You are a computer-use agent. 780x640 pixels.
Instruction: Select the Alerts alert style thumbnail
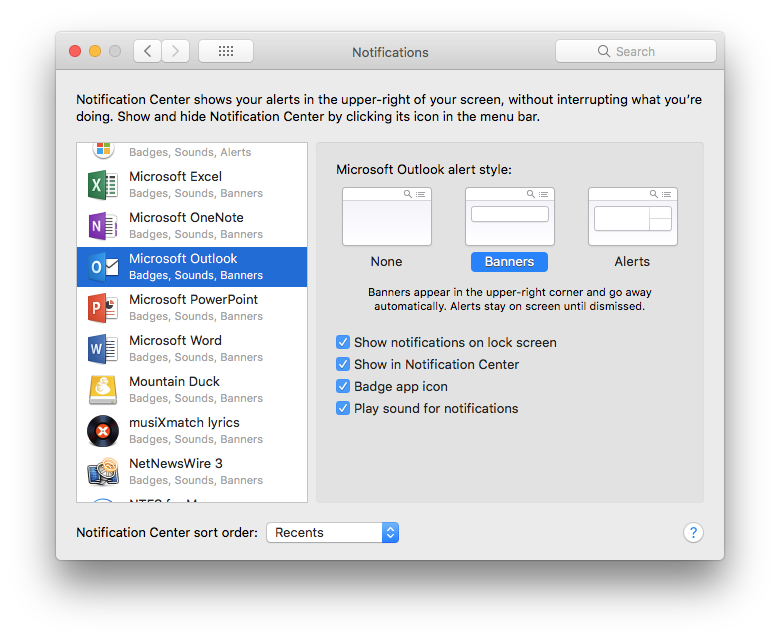(632, 216)
